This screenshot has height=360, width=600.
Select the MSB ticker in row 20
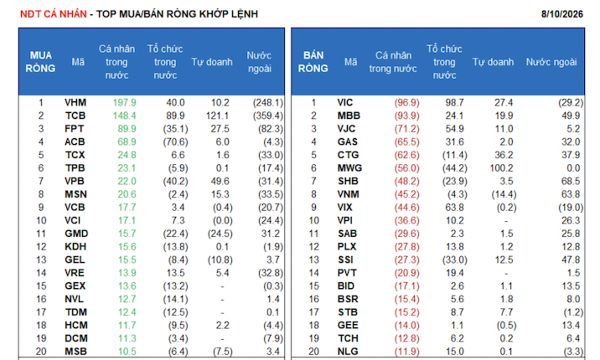tap(75, 351)
